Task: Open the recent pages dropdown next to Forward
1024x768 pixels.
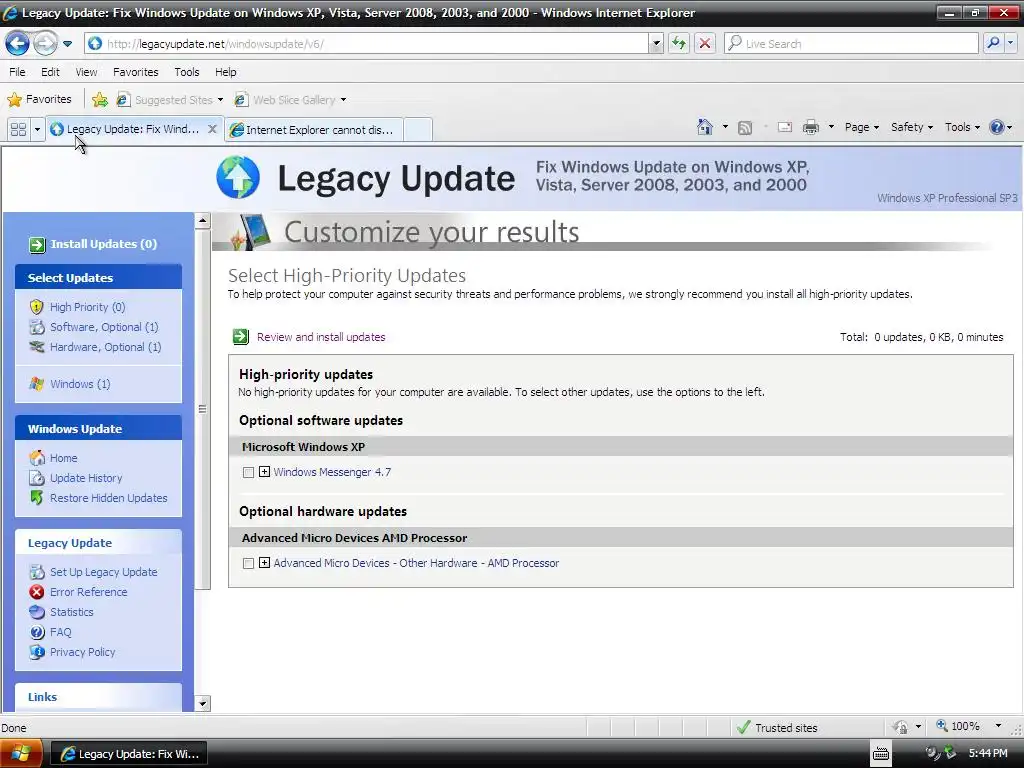Action: pos(67,44)
